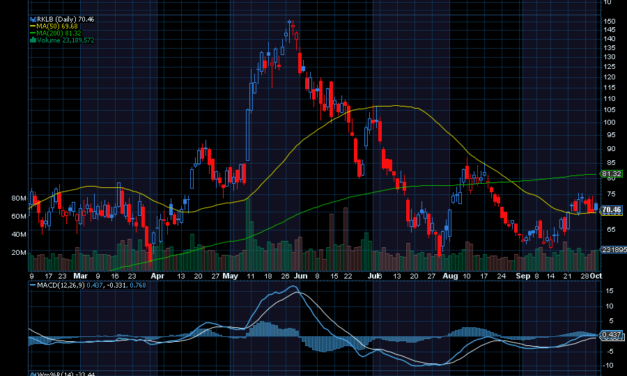Select the Sep label on date axis
627x376 pixels.
tap(523, 276)
